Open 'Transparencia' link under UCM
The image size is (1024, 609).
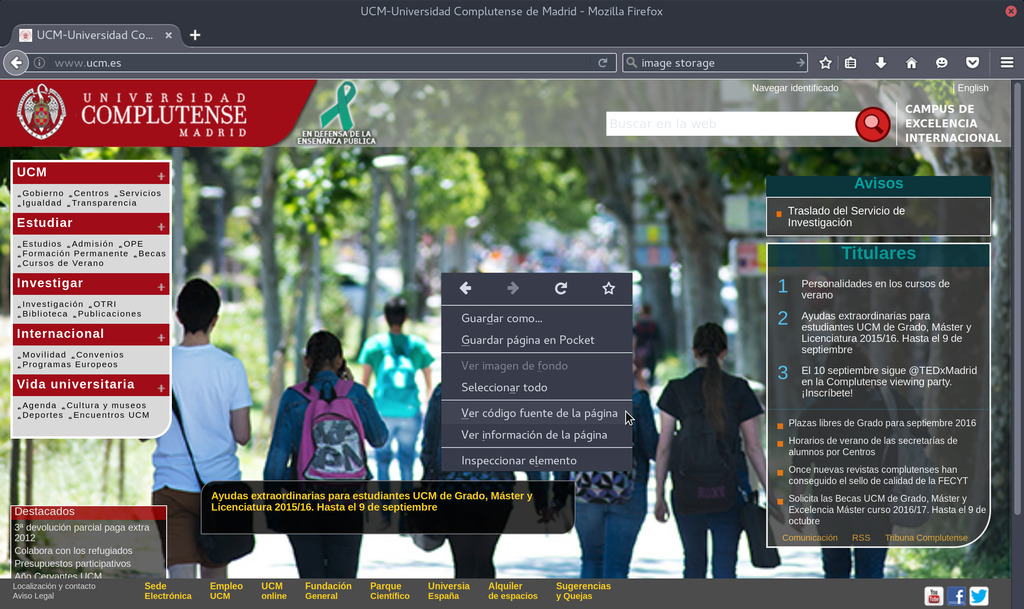pyautogui.click(x=104, y=203)
